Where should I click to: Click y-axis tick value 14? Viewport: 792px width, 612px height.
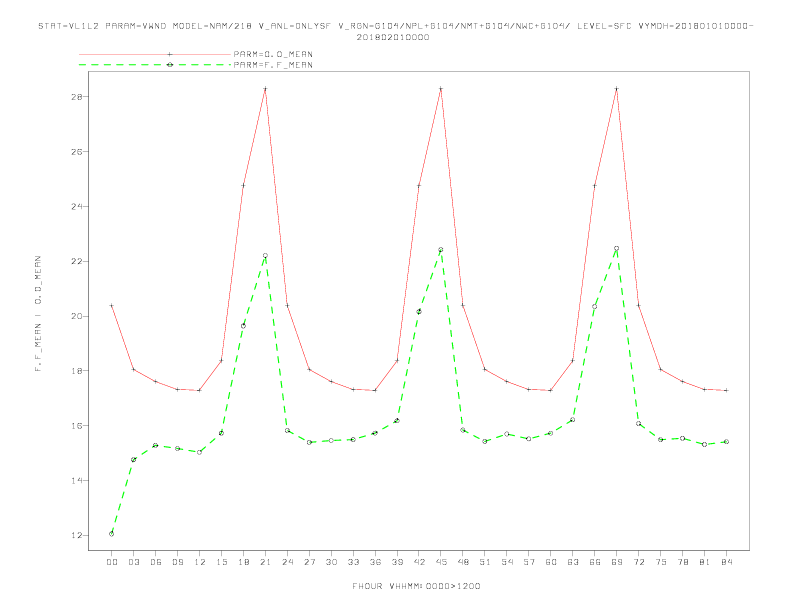pos(77,481)
